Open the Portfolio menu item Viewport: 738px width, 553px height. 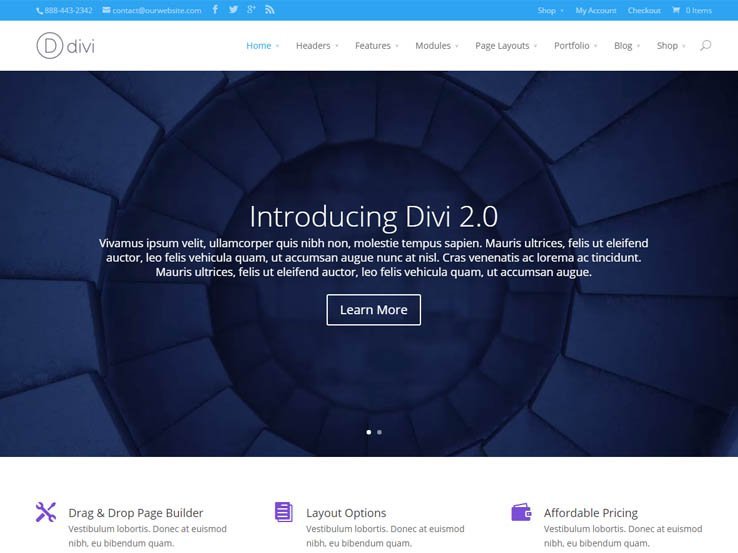[x=571, y=46]
